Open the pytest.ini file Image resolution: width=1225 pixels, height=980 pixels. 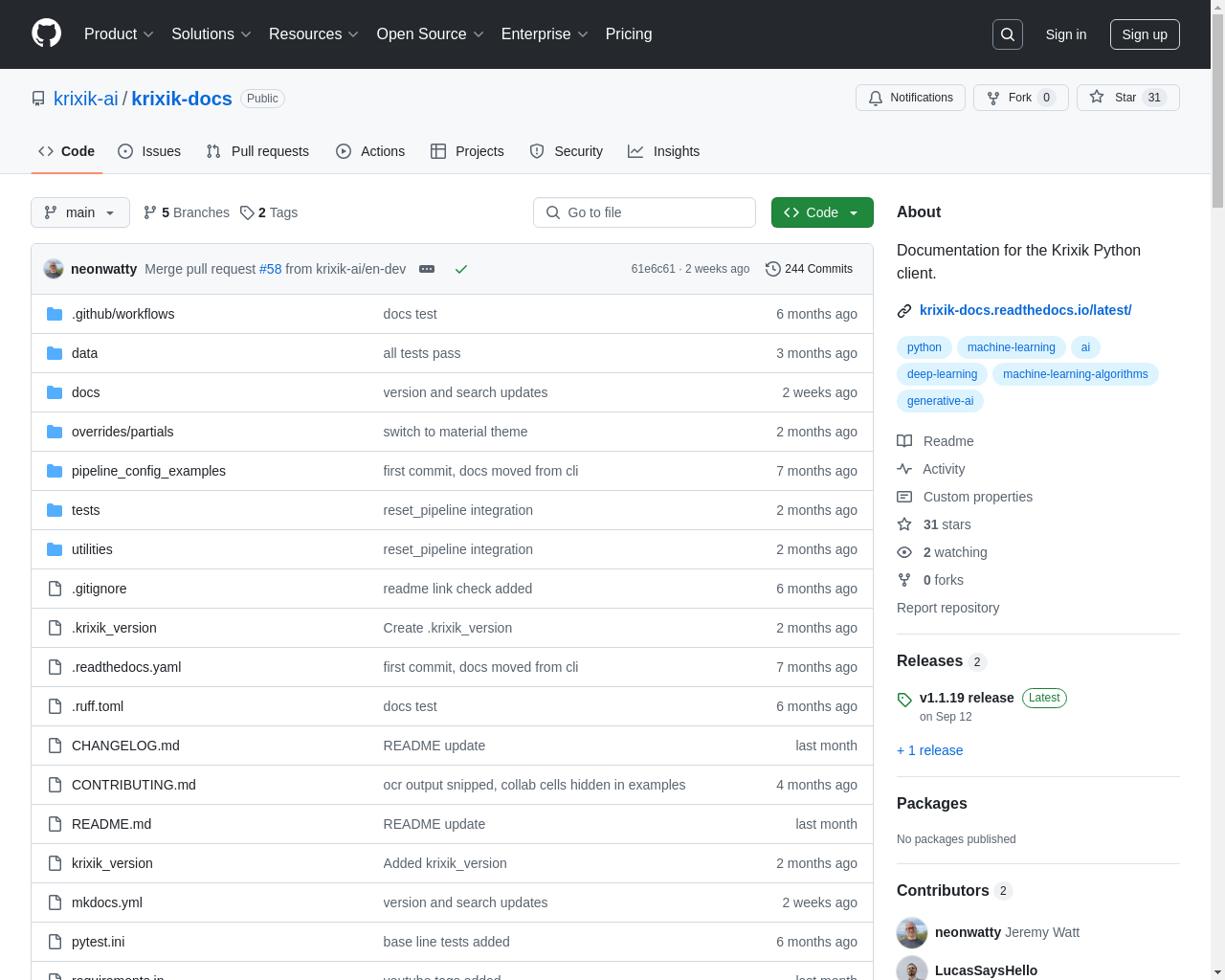click(x=99, y=942)
